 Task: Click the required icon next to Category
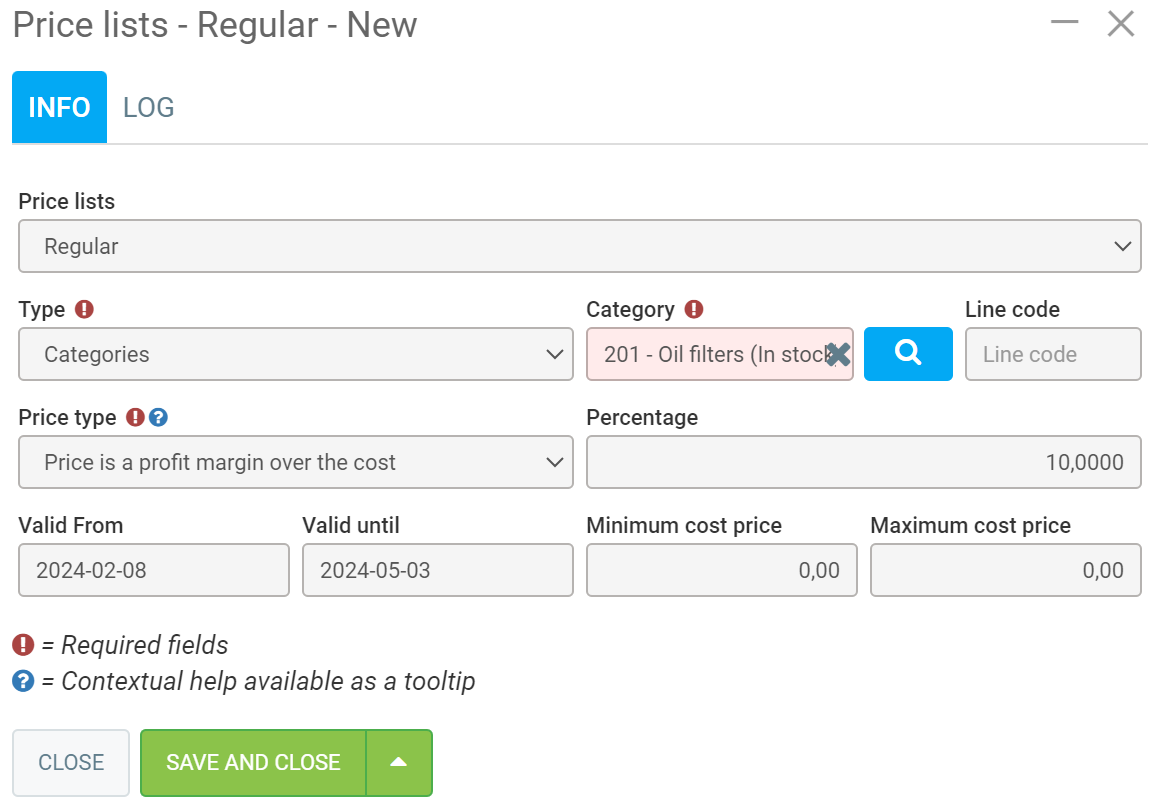[694, 310]
